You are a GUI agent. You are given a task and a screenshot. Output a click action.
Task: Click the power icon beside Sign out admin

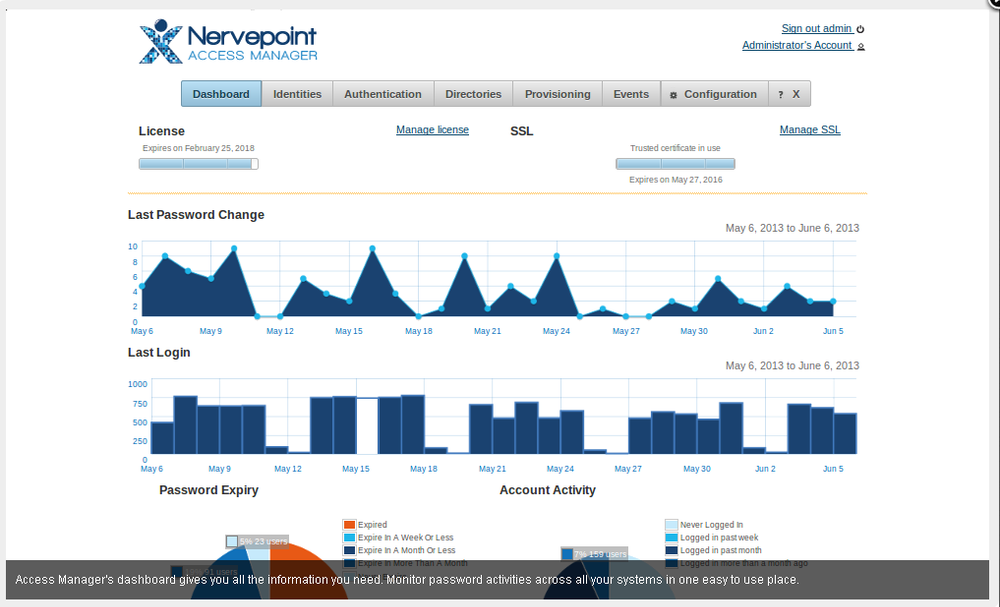click(860, 29)
